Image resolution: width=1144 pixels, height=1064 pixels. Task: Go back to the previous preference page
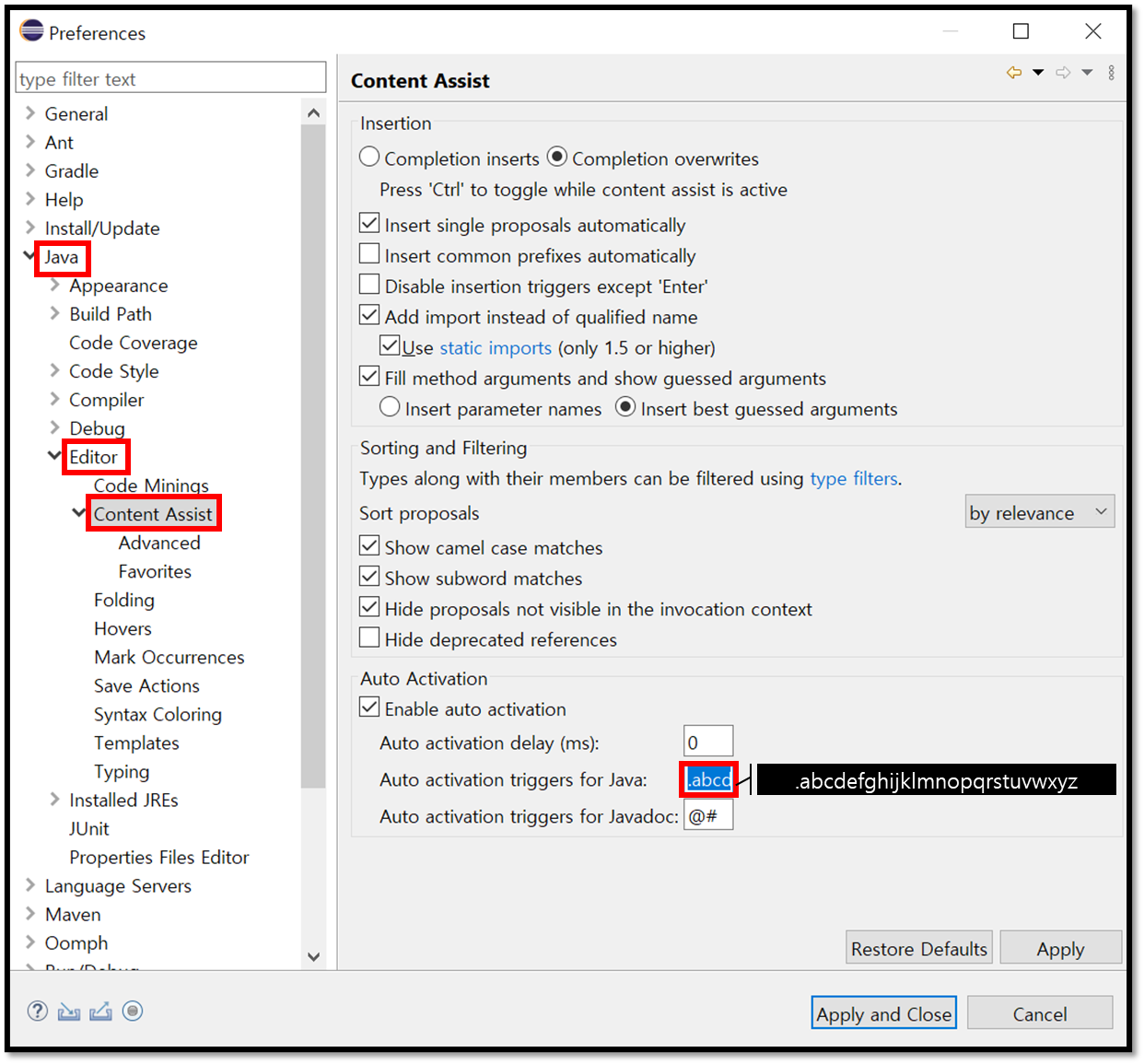pos(1014,73)
